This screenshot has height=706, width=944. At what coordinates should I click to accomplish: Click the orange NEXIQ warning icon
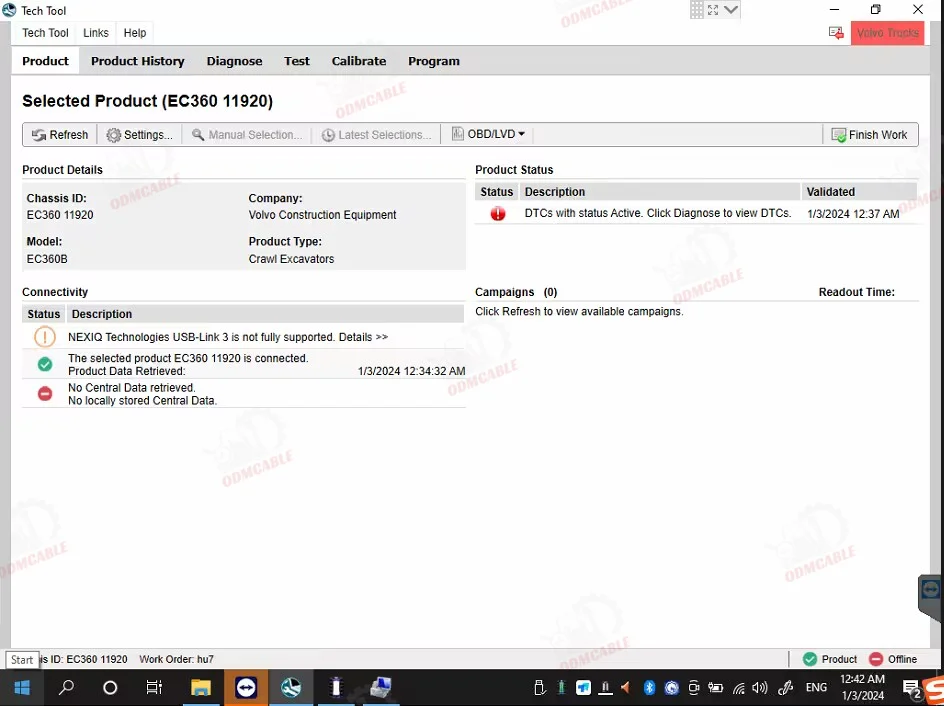pos(45,336)
